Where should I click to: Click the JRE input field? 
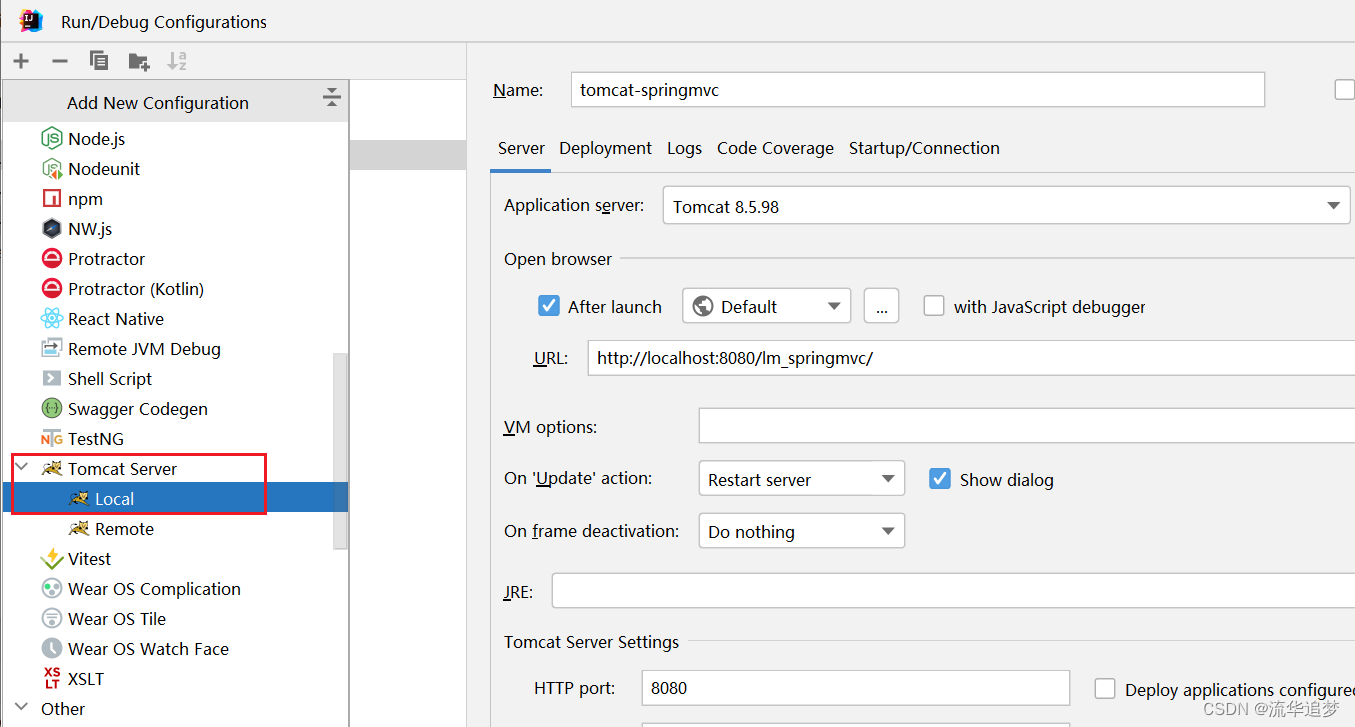click(x=953, y=591)
